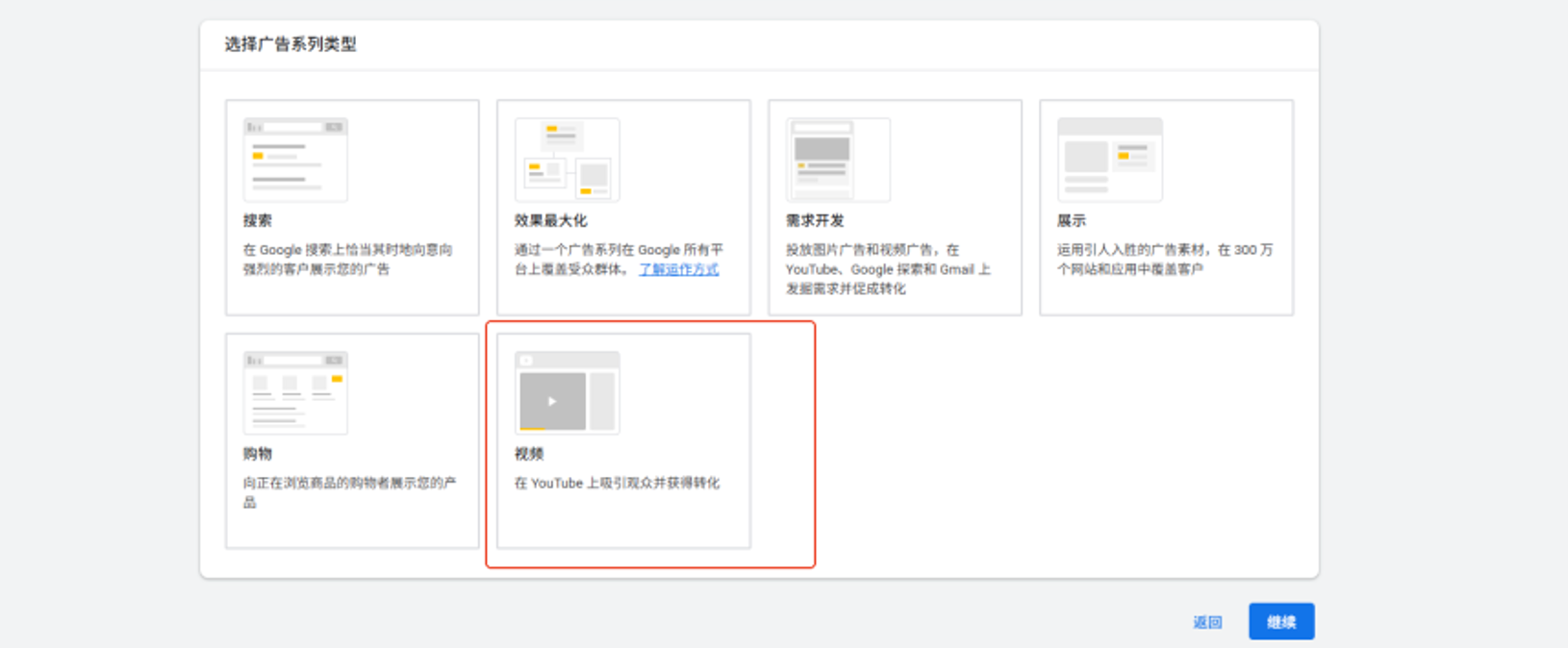Go back with the 返回 button
Image resolution: width=1568 pixels, height=648 pixels.
(1207, 622)
